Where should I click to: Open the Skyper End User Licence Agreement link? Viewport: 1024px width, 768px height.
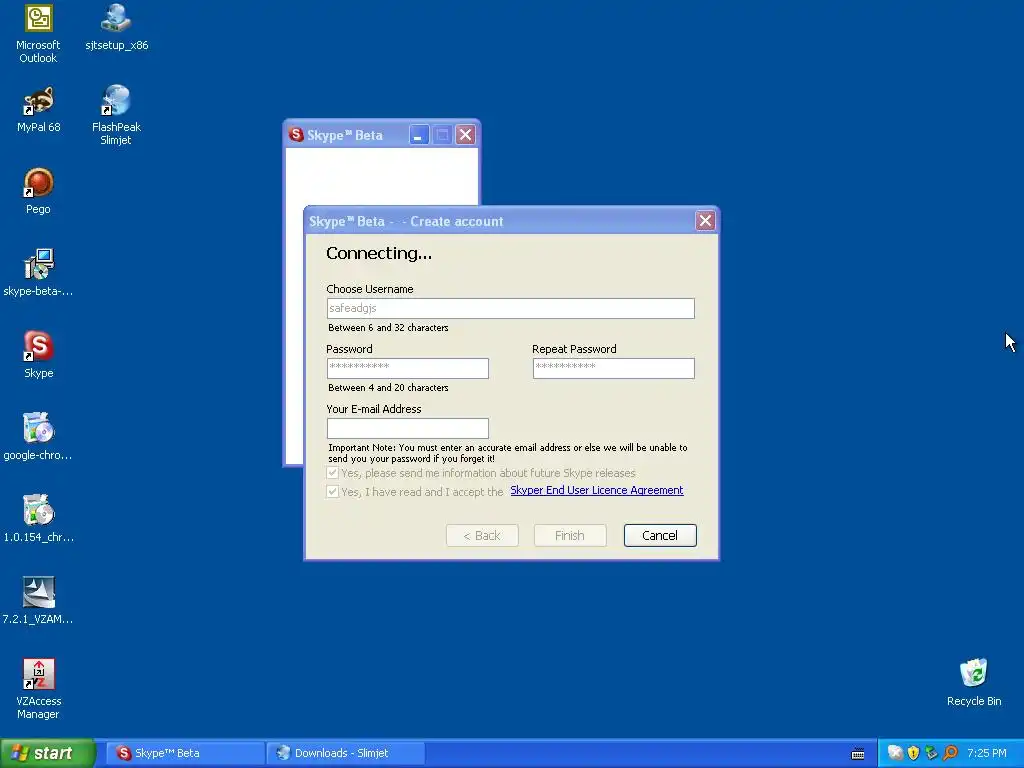[x=596, y=490]
